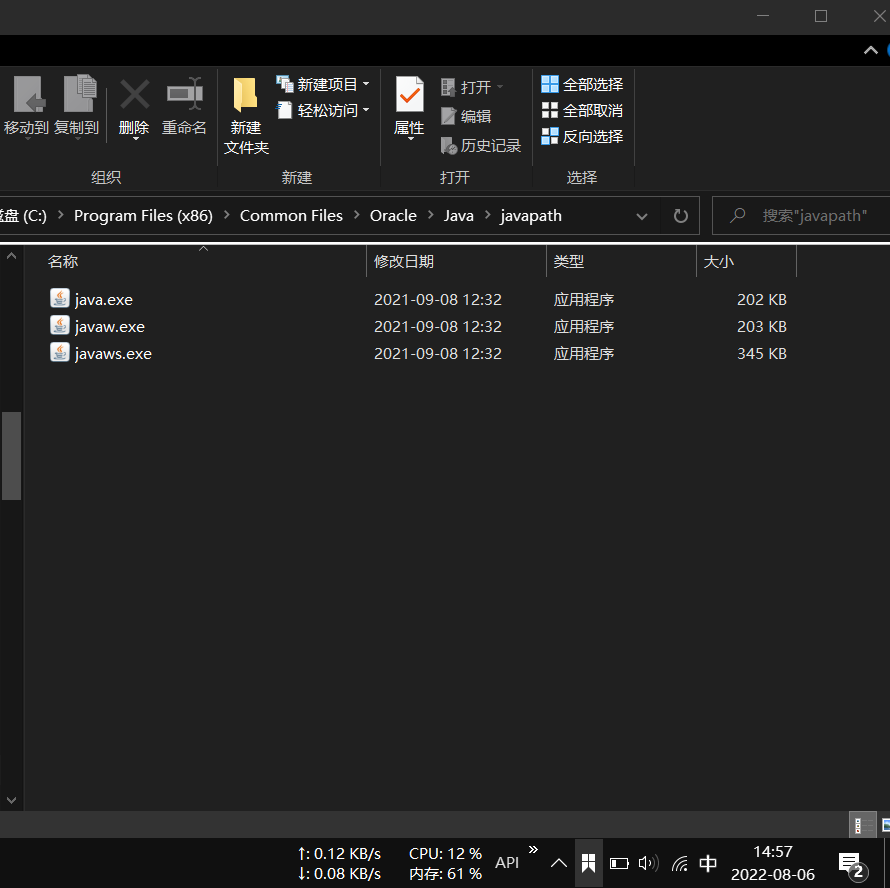890x888 pixels.
Task: Open the Delete (删除) dropdown arrow
Action: click(x=135, y=139)
